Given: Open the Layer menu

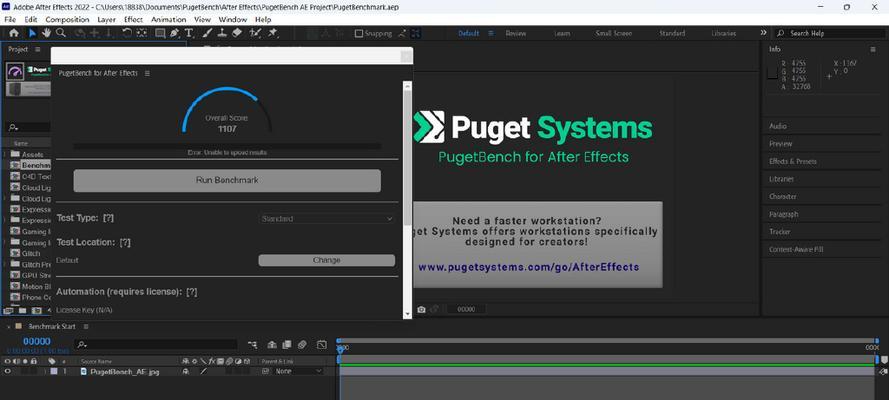Looking at the screenshot, I should 107,19.
